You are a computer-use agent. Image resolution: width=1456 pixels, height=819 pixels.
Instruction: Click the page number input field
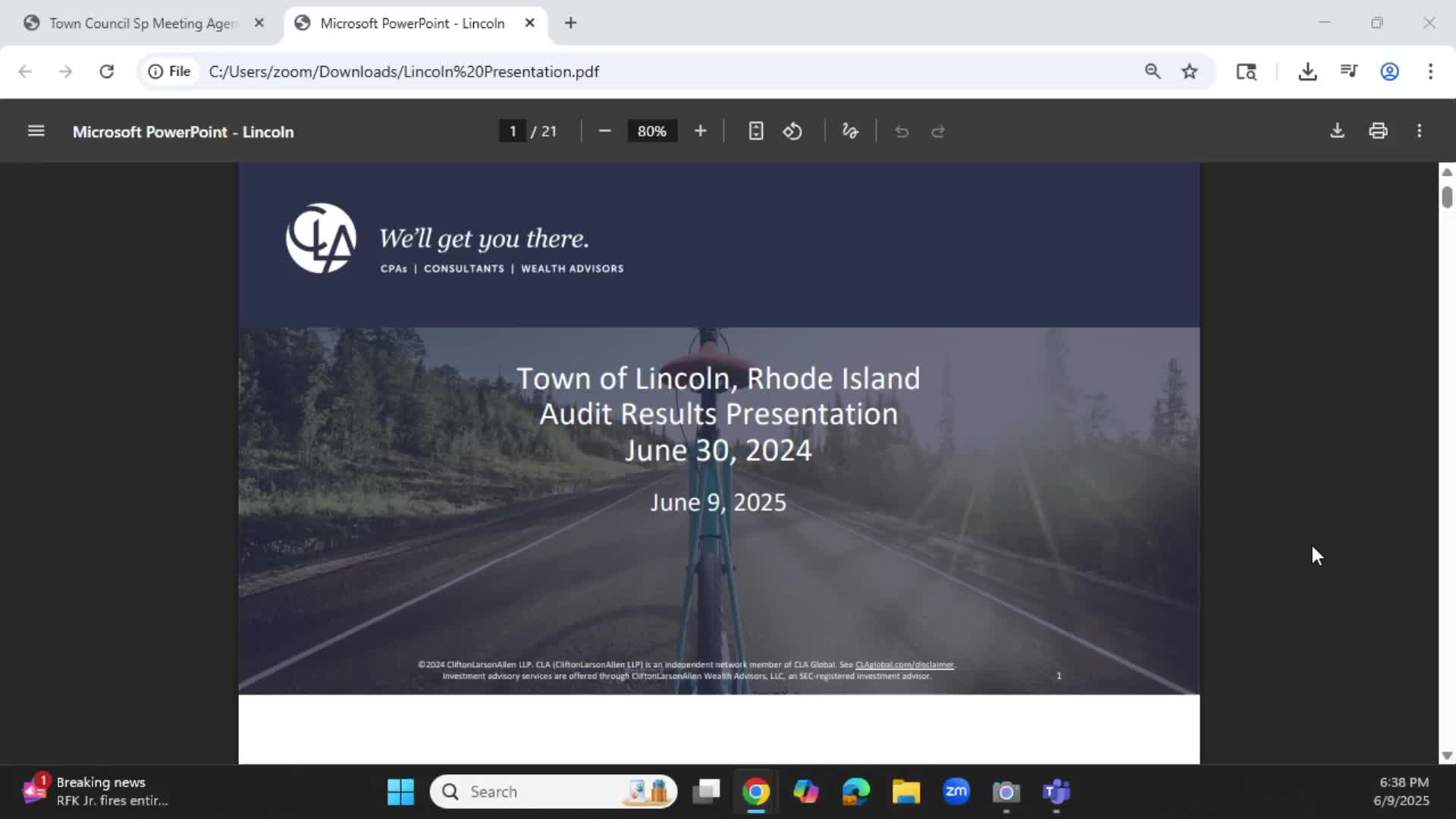[x=513, y=131]
